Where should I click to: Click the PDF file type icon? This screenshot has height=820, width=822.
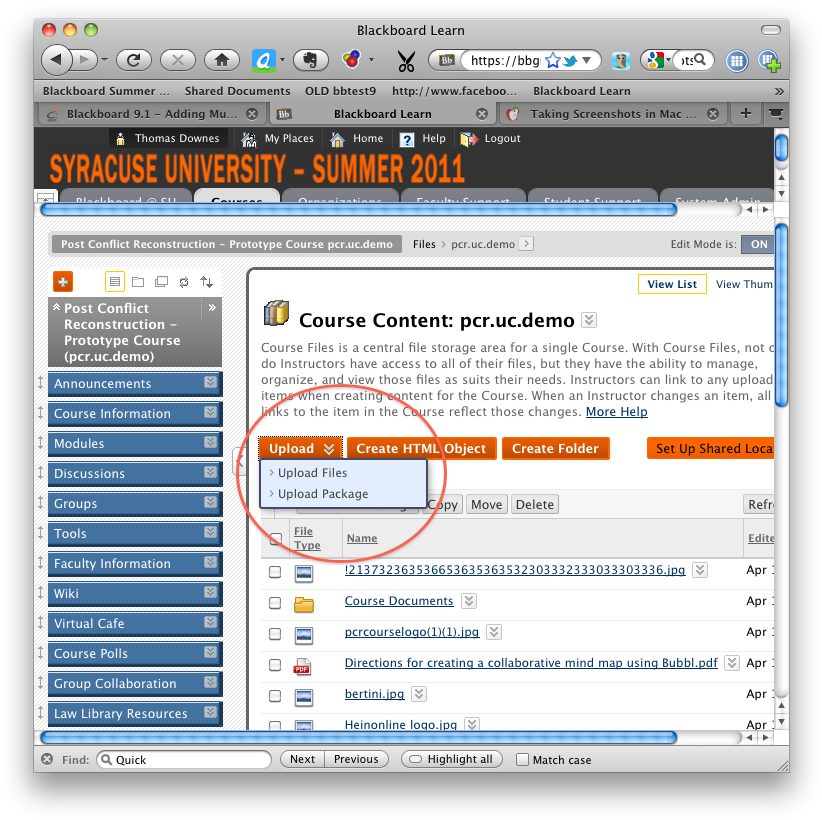pos(302,666)
